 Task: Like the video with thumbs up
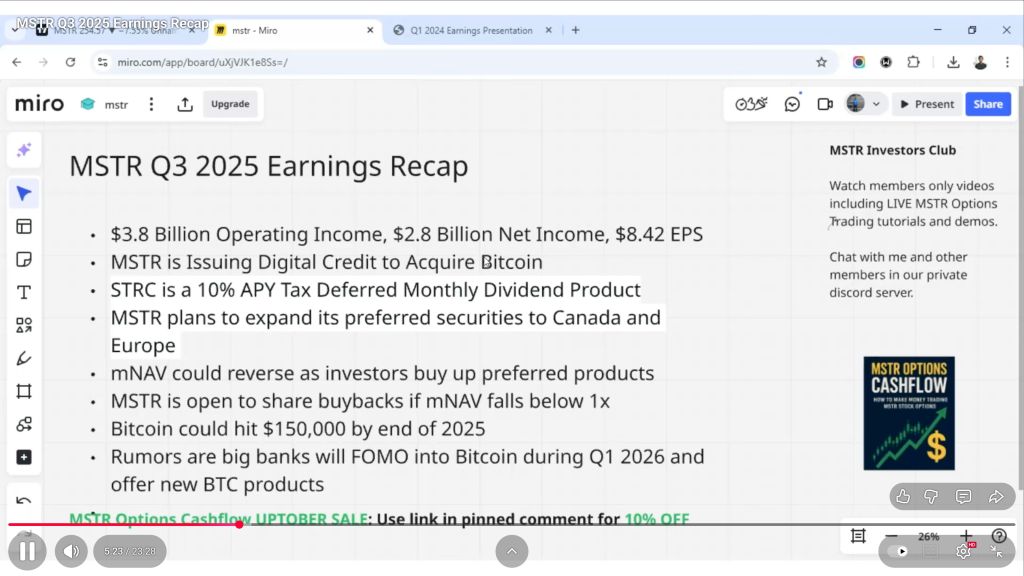click(x=903, y=497)
